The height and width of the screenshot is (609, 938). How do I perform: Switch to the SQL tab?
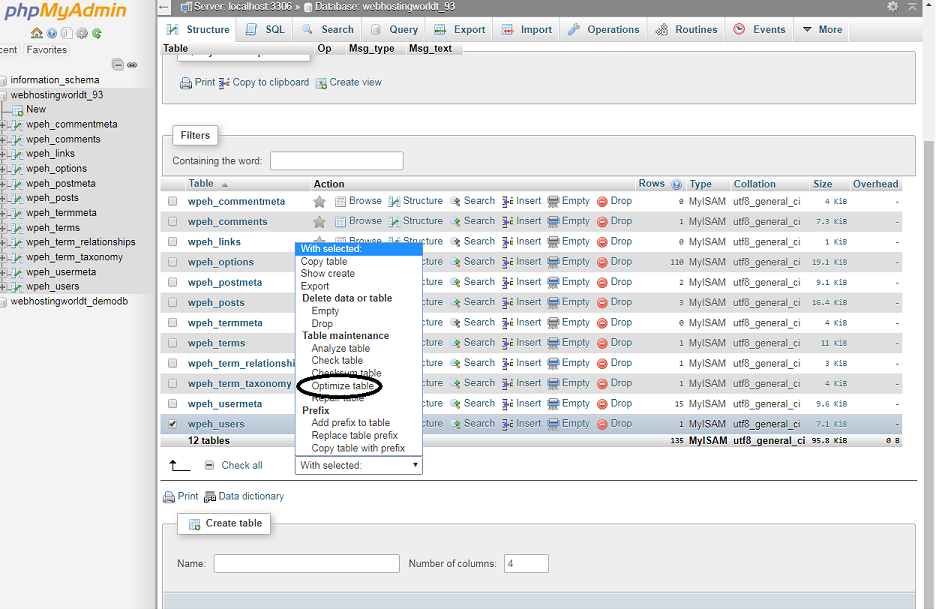(265, 30)
